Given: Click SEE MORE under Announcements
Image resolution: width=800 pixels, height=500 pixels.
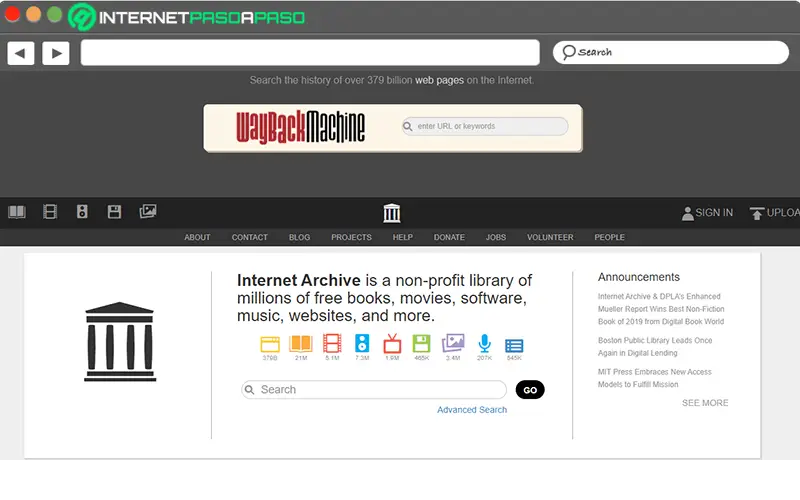Looking at the screenshot, I should pos(705,403).
